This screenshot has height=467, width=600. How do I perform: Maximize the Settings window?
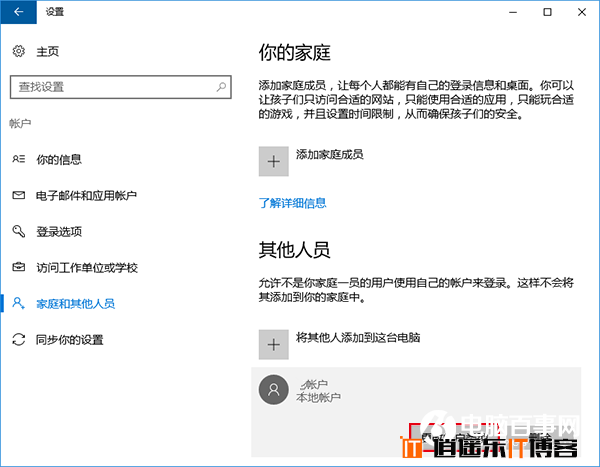click(x=547, y=12)
